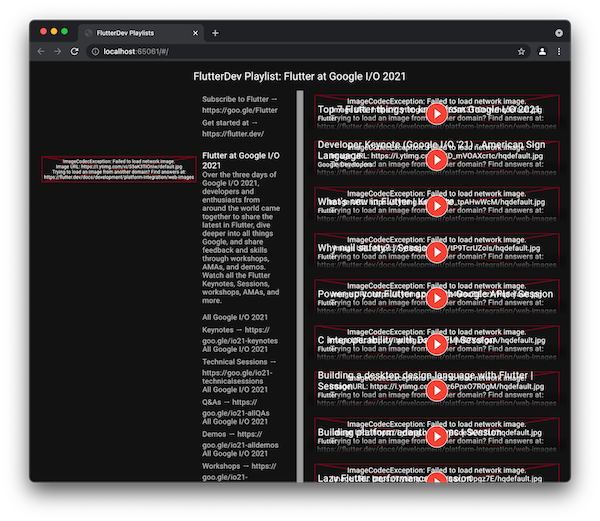The width and height of the screenshot is (600, 521).
Task: Play 'What's new in Flutter | Keynote'
Action: (x=437, y=206)
